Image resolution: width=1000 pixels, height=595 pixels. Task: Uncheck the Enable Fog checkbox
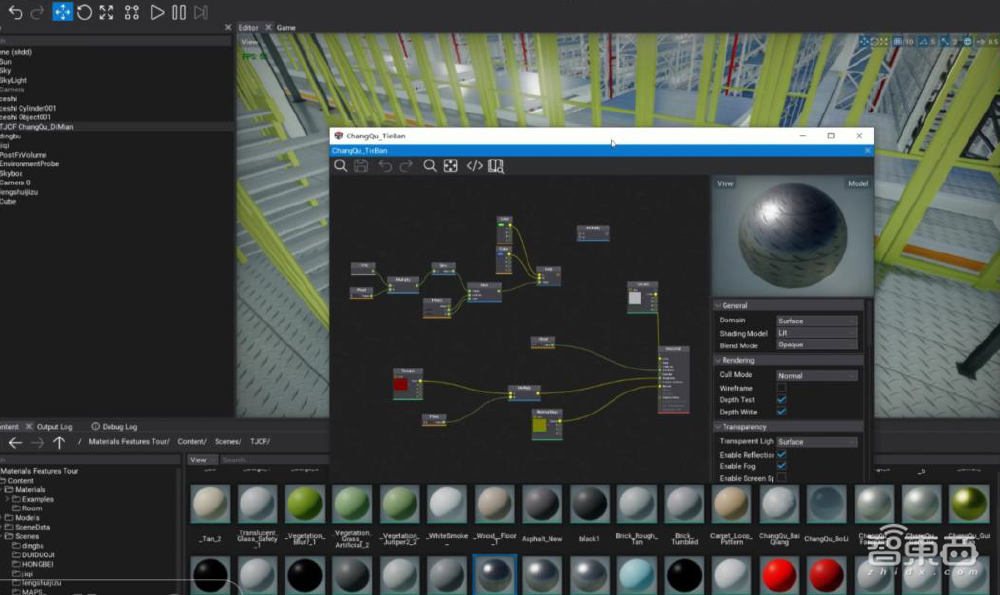point(781,467)
